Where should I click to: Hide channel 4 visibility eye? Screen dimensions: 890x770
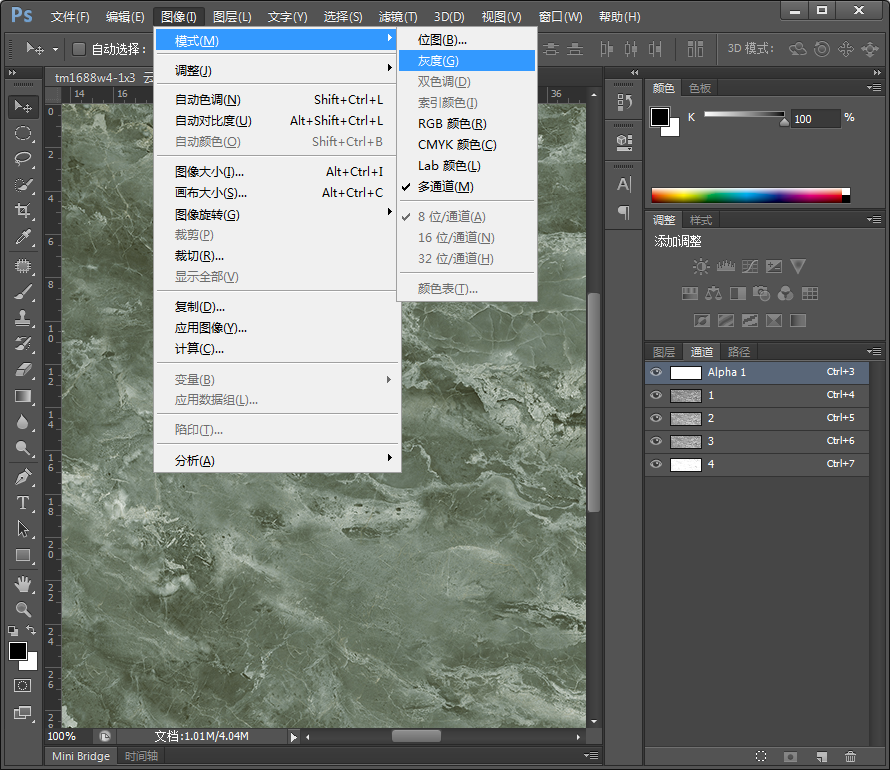click(x=656, y=464)
